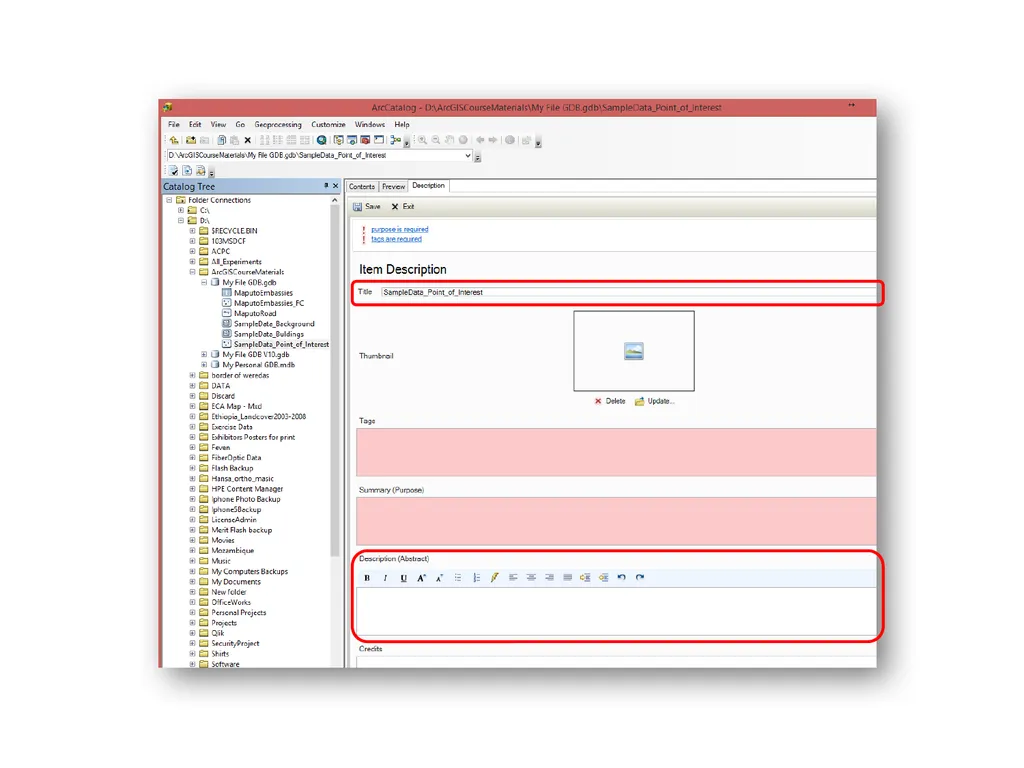
Task: Open the File menu
Action: pyautogui.click(x=174, y=124)
